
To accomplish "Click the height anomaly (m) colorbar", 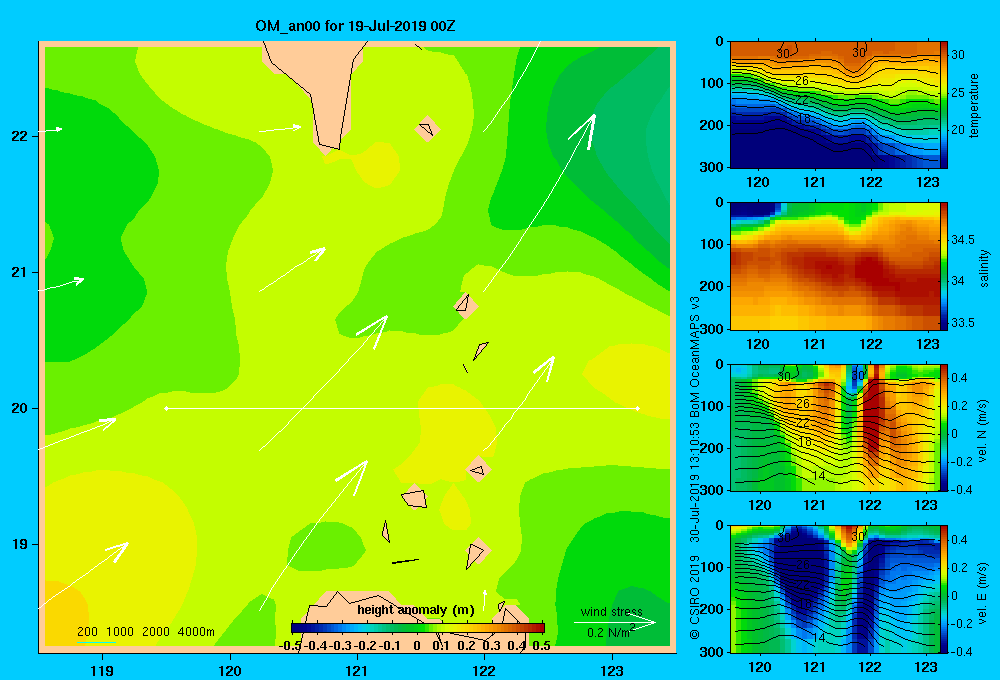I will [418, 628].
